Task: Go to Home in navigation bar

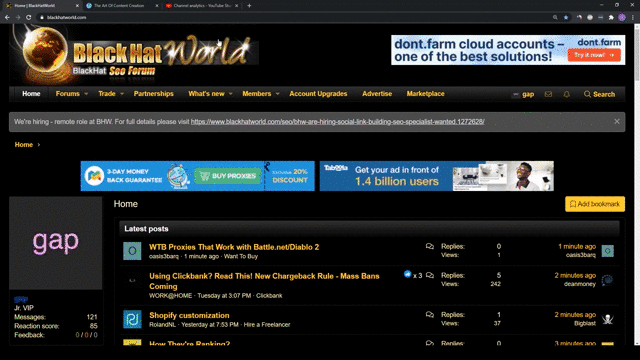Action: 31,94
